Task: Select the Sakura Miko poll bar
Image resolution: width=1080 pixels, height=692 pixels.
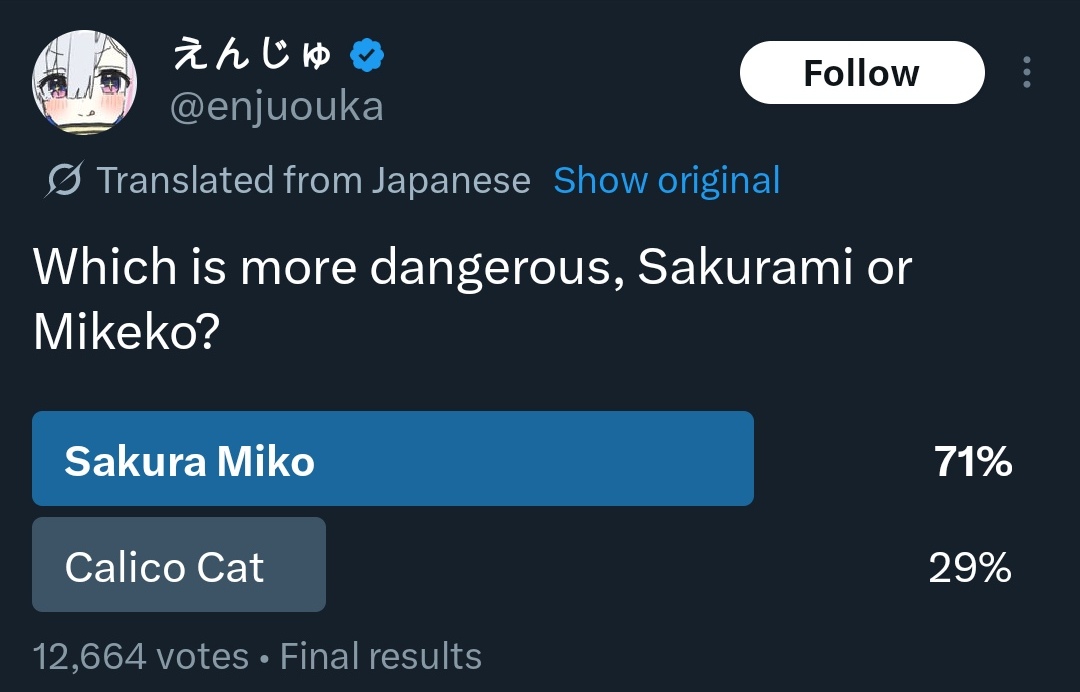Action: click(393, 459)
